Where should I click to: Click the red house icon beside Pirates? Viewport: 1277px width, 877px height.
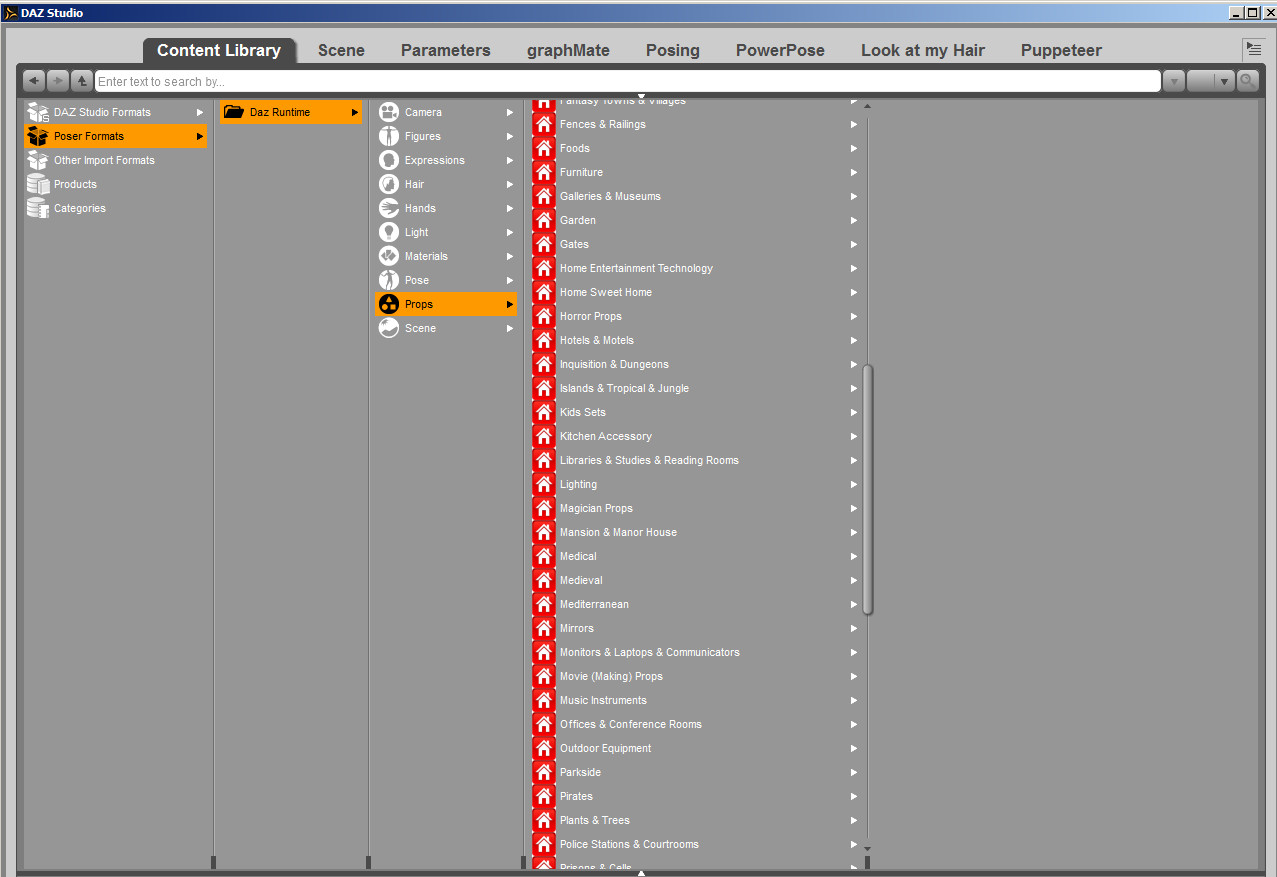click(544, 796)
